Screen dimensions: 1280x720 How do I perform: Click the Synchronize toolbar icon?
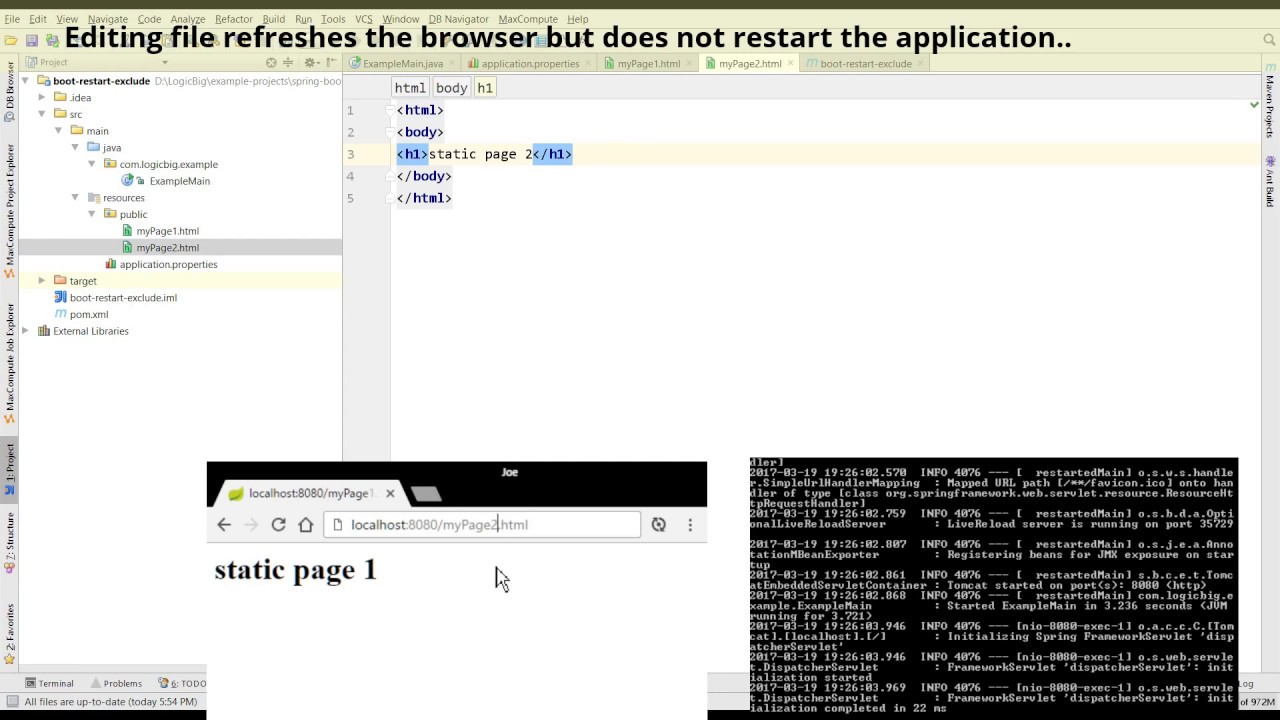(x=53, y=40)
